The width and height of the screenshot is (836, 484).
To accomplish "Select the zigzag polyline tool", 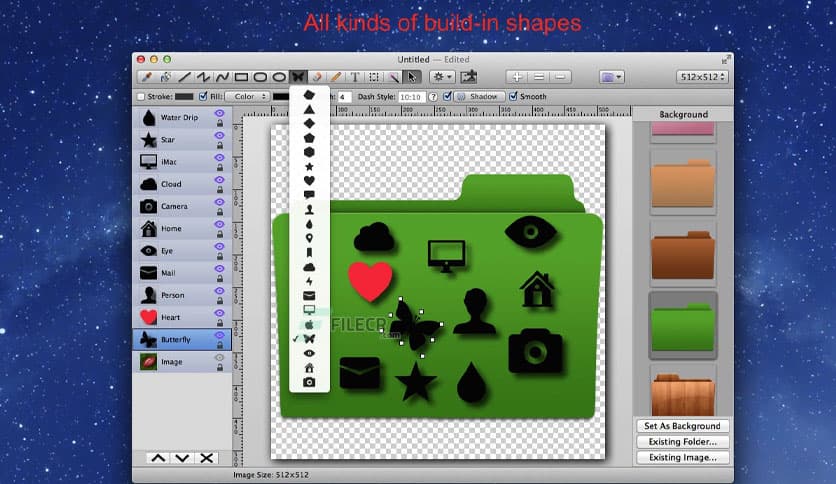I will click(203, 77).
